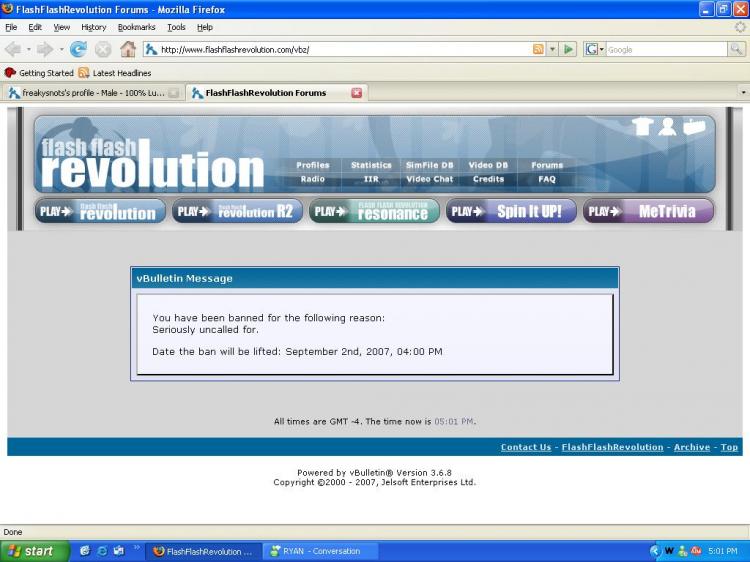Click the Contact Us footer link

tap(526, 447)
